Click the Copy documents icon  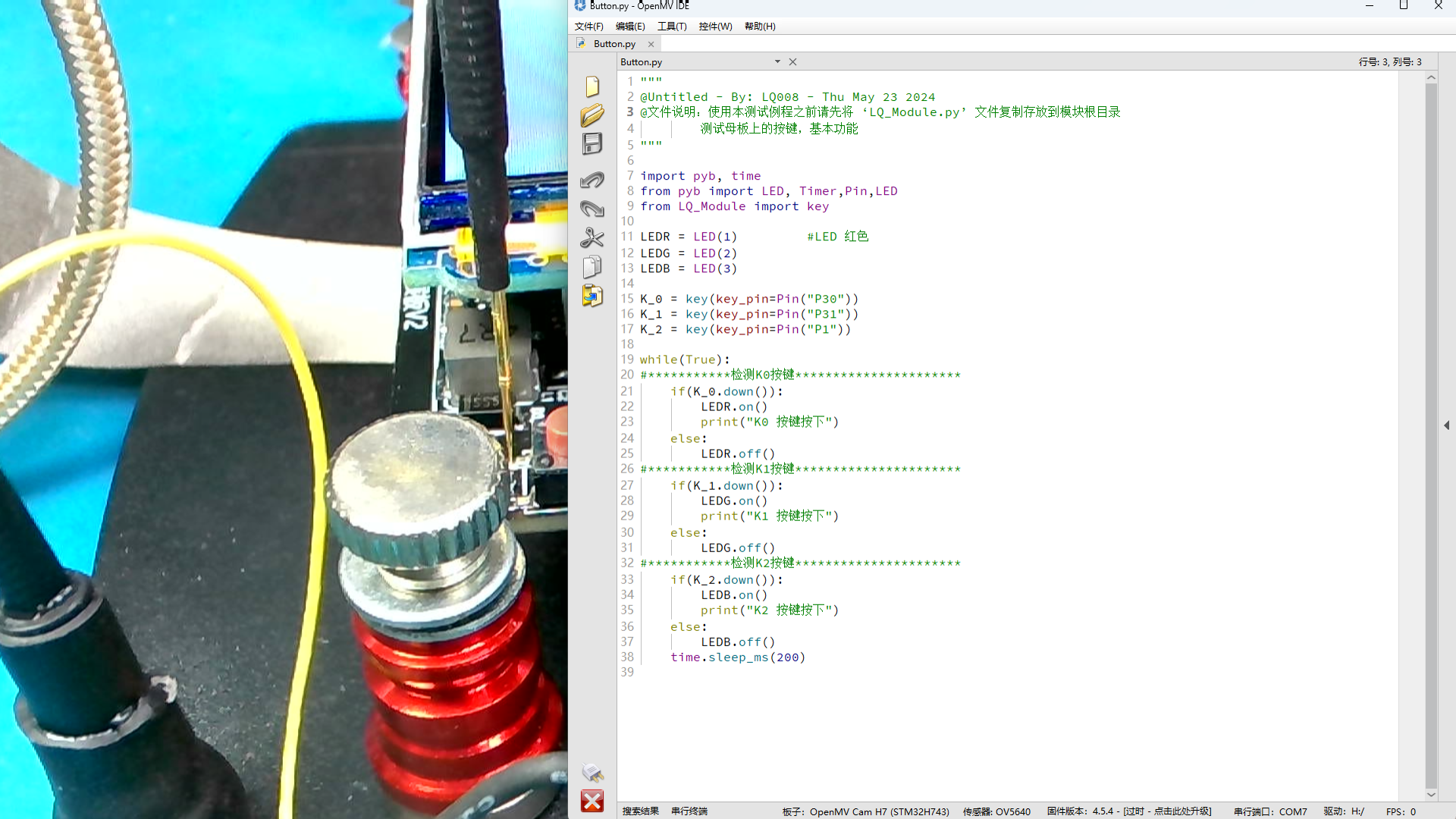592,267
